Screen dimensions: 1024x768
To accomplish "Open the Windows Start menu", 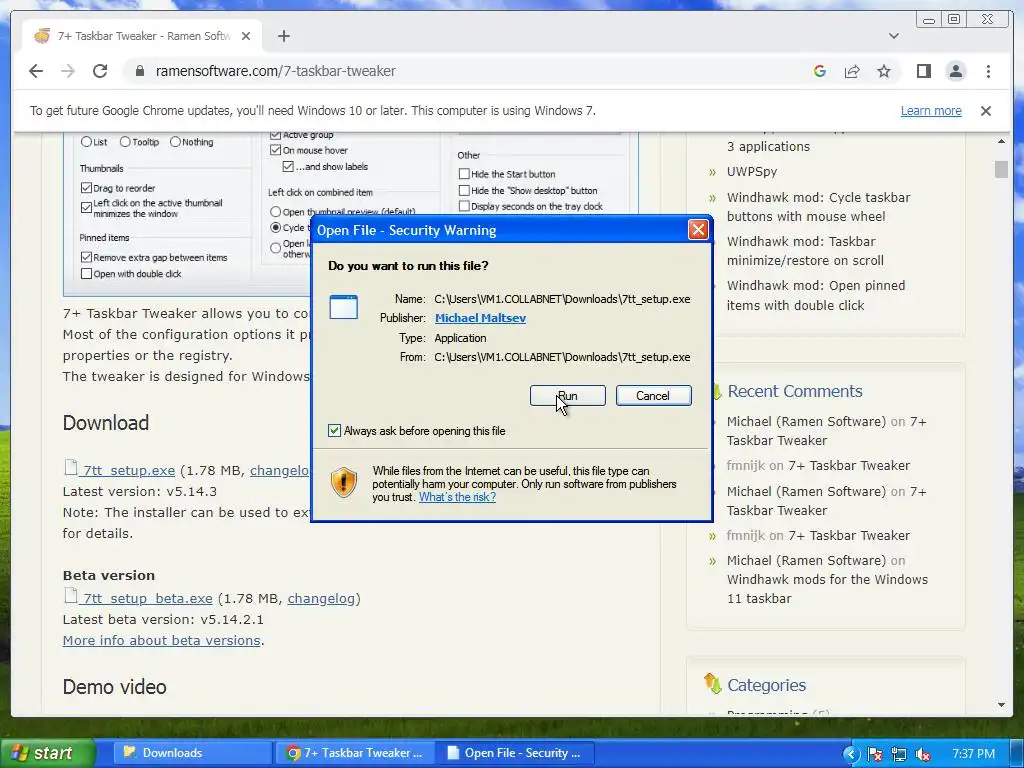I will (x=46, y=754).
